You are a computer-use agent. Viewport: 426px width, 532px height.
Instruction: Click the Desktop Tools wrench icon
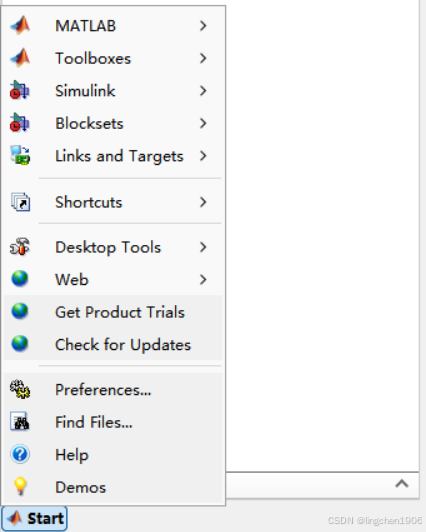[20, 247]
